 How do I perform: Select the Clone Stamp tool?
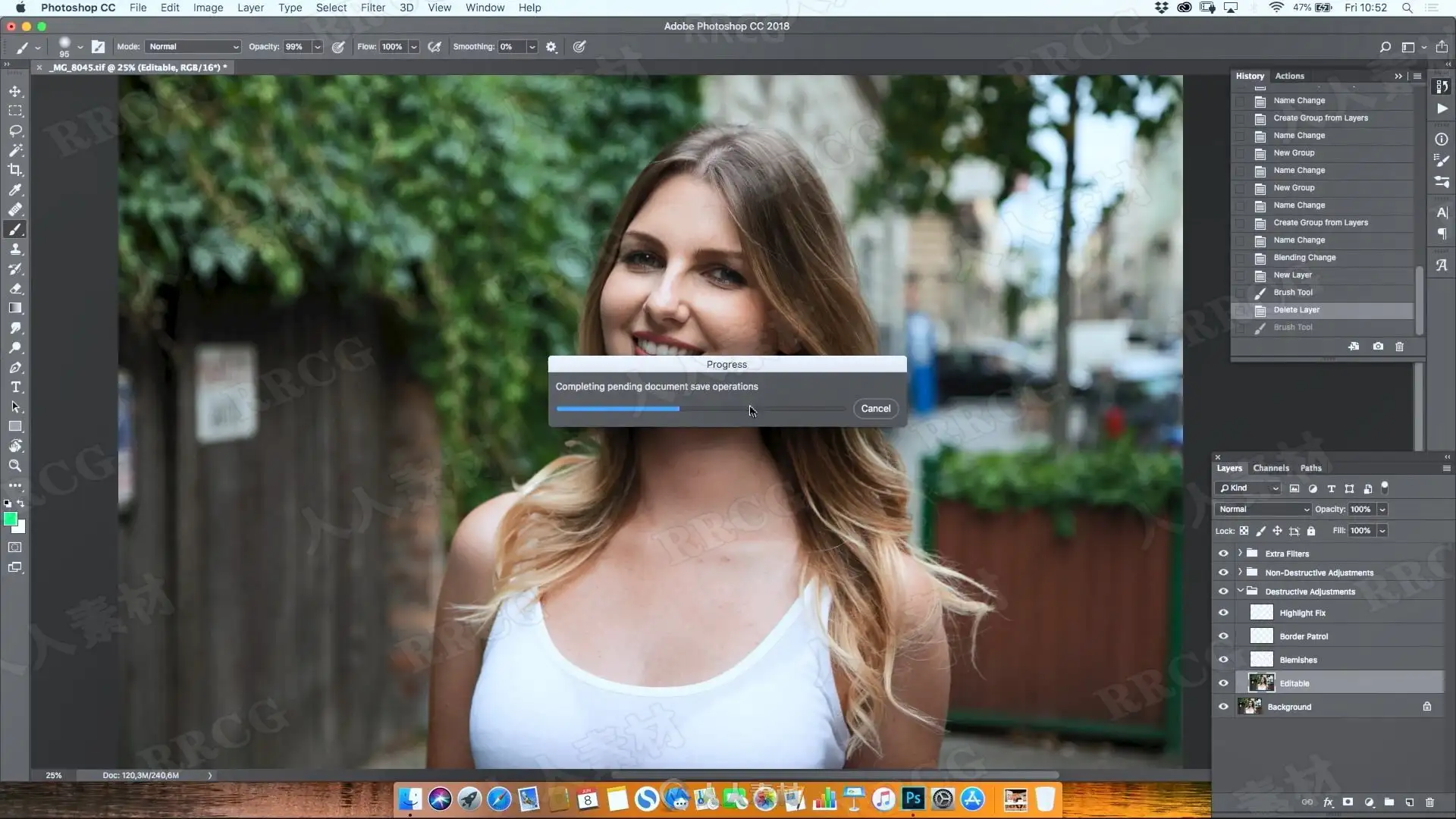(15, 249)
